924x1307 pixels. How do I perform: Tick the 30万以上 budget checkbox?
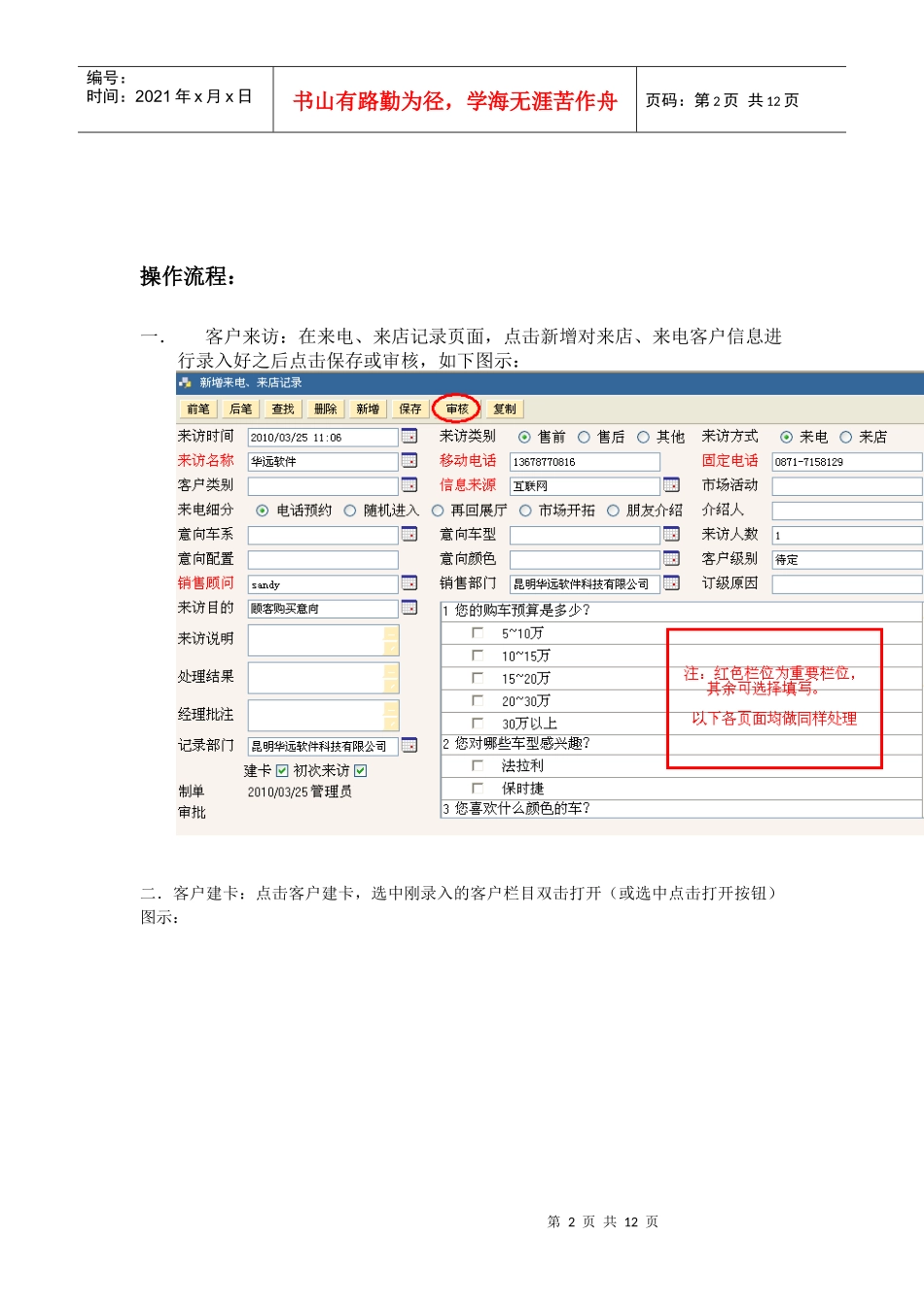click(478, 723)
